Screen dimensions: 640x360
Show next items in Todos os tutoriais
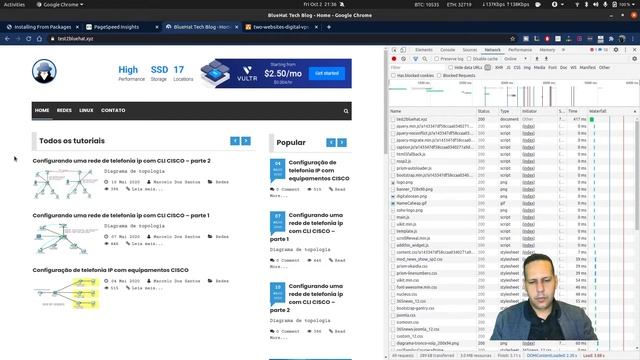click(246, 141)
